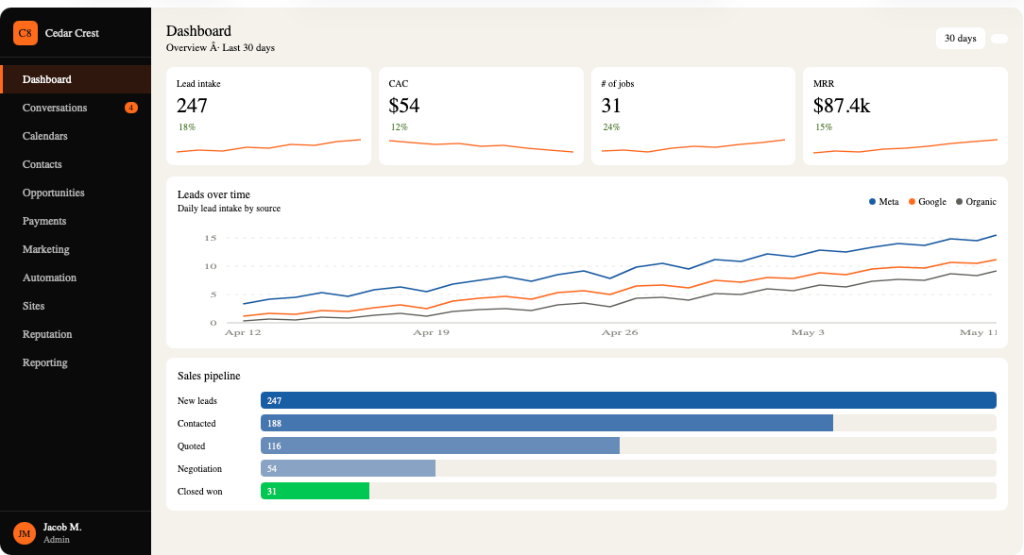Select Contacts in the sidebar

coord(76,165)
